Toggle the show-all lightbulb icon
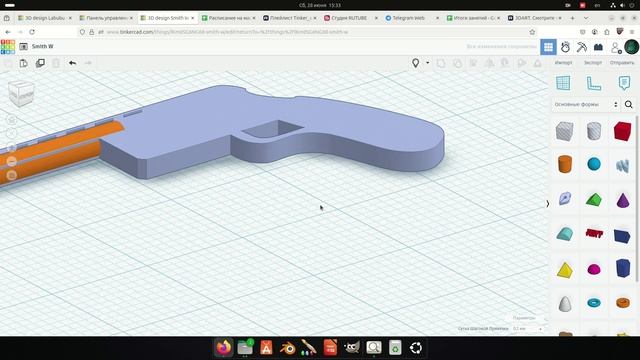The height and width of the screenshot is (360, 640). (x=416, y=63)
